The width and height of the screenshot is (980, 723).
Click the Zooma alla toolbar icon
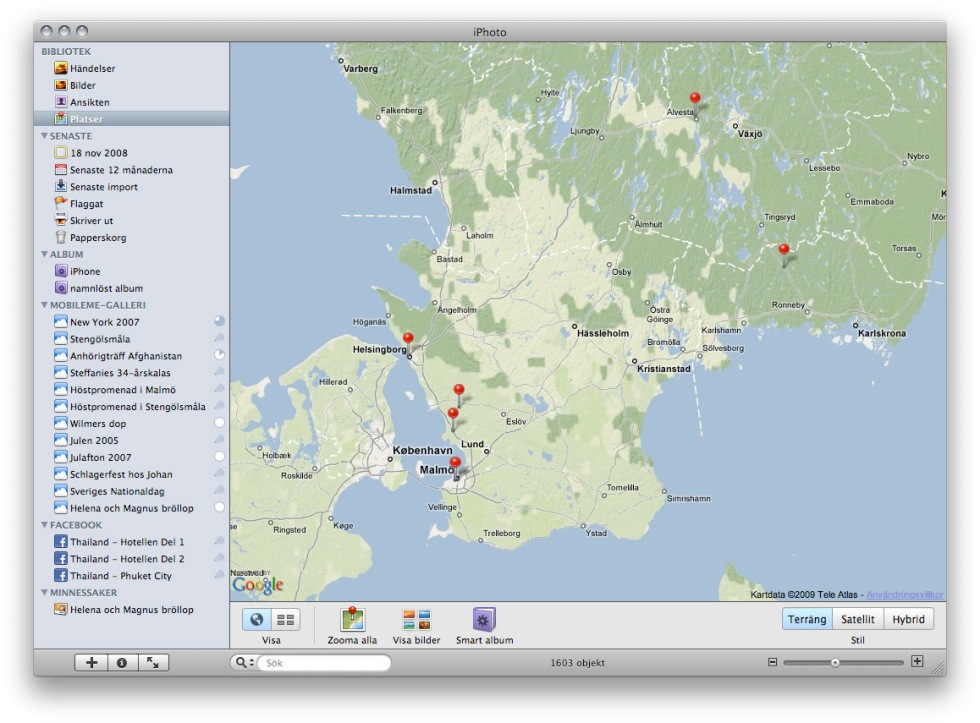pos(352,620)
